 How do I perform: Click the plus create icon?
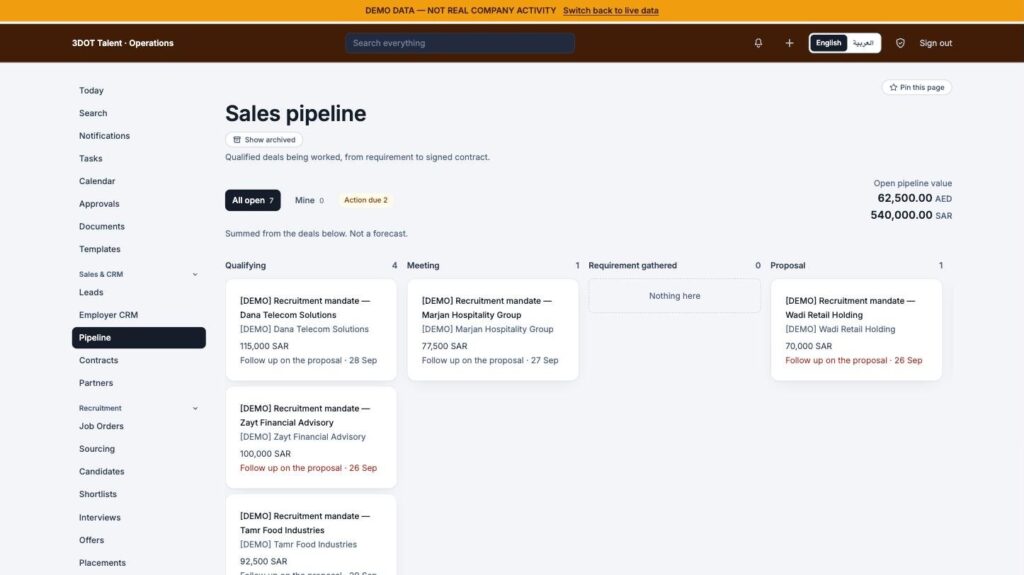(789, 43)
